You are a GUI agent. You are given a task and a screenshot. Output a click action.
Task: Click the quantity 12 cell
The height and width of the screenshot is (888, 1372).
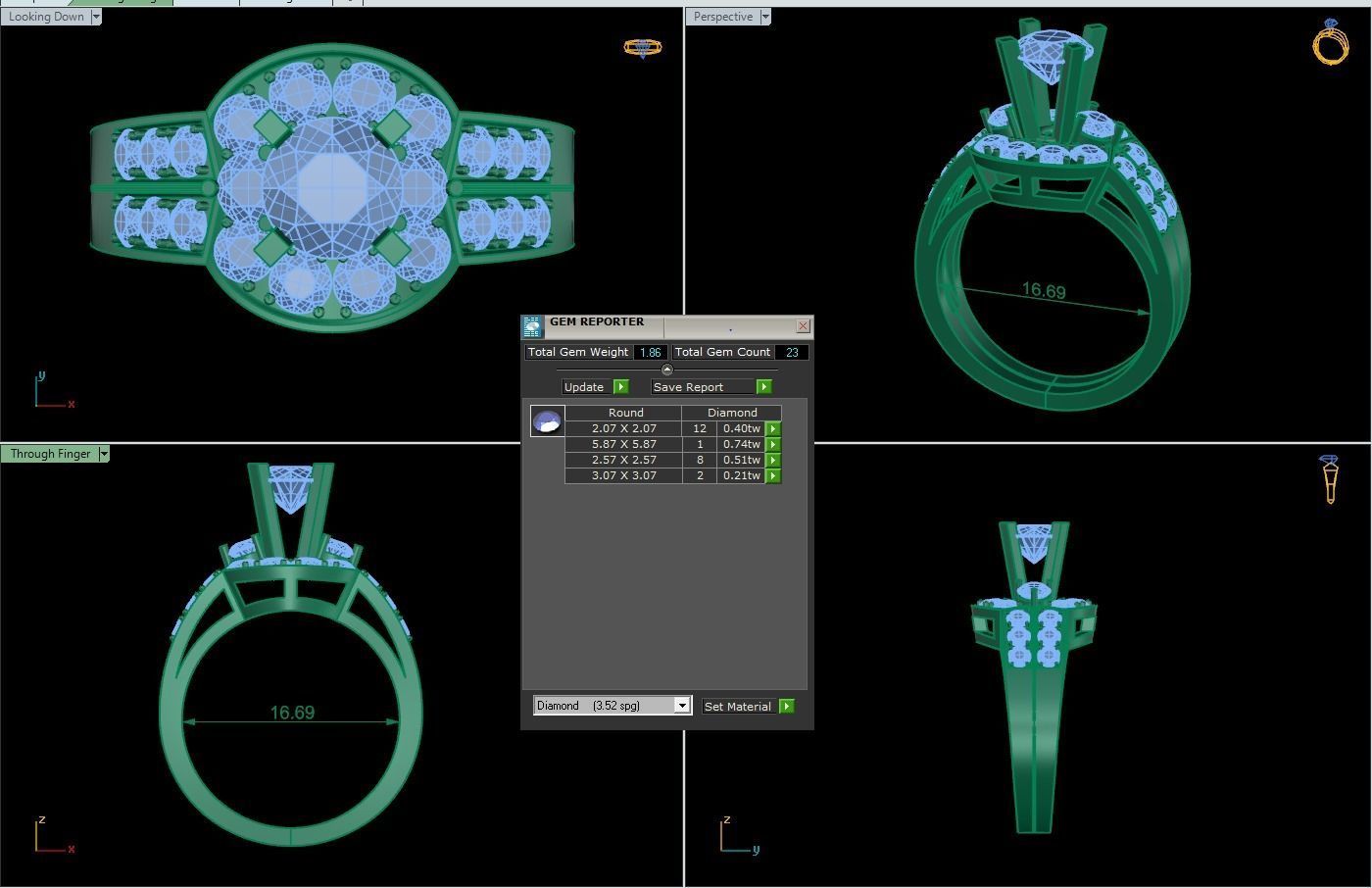[x=700, y=428]
